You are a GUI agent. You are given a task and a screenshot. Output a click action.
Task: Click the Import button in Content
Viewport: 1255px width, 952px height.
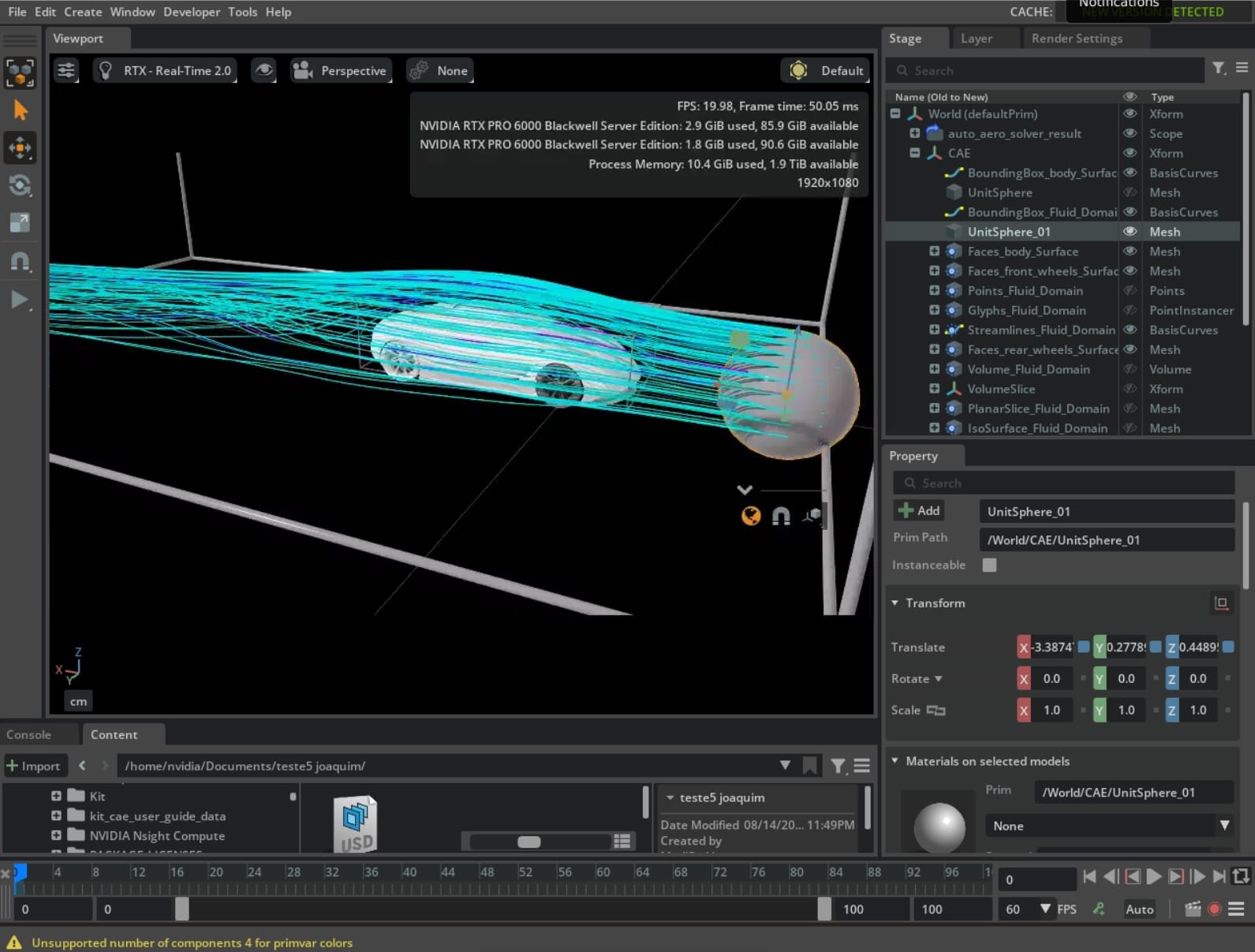33,766
